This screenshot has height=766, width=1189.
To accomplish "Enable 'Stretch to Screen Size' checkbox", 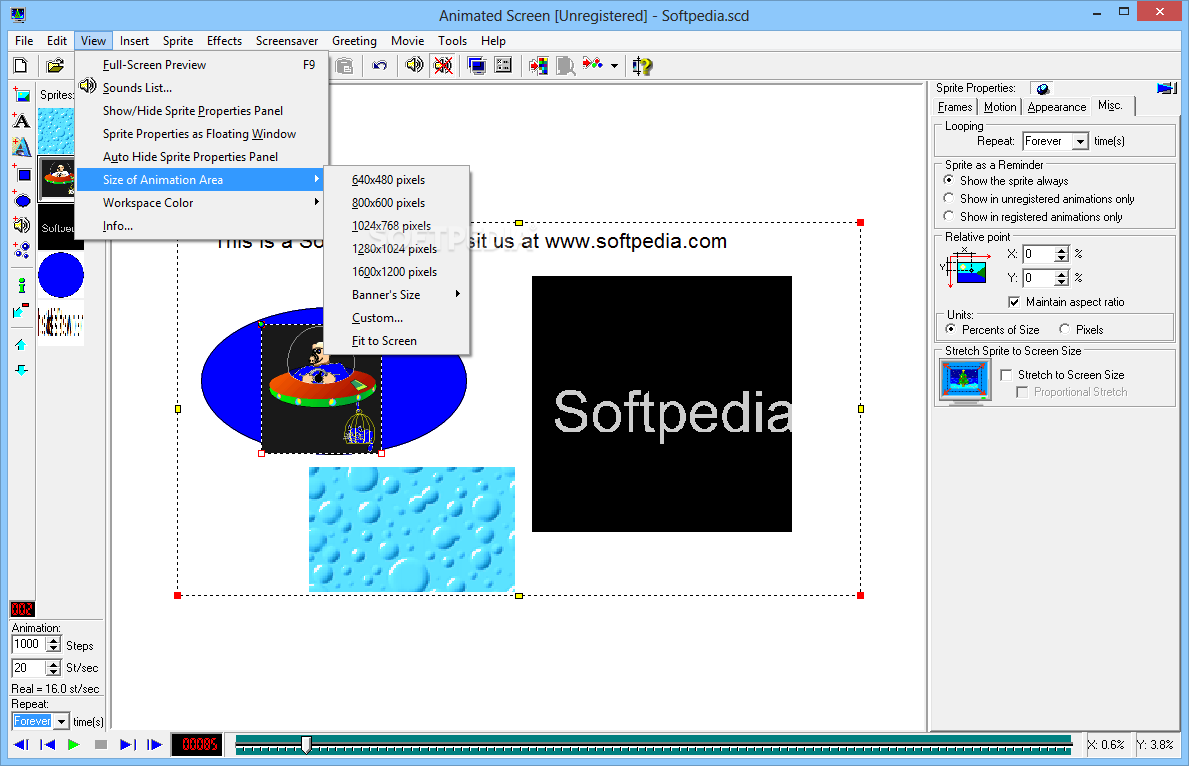I will [x=1062, y=375].
